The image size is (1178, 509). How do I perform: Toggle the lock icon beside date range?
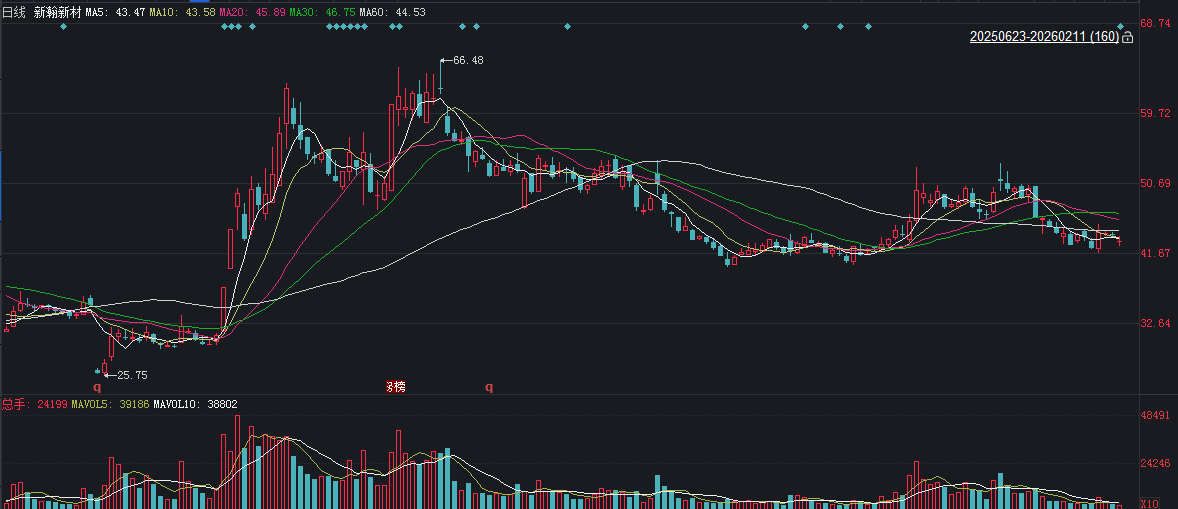[x=1128, y=37]
